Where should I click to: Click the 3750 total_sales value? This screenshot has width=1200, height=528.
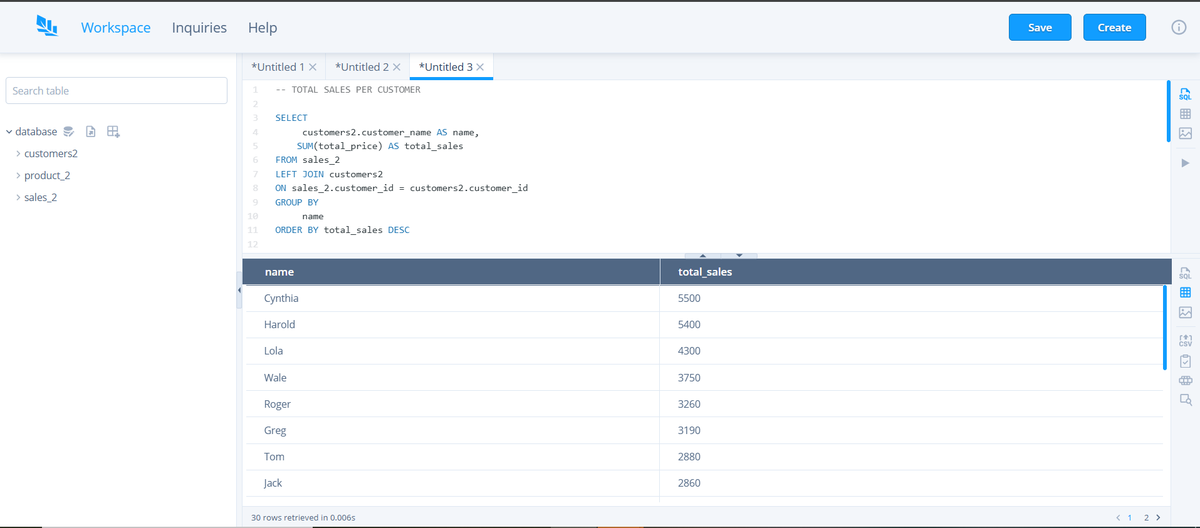(x=689, y=378)
